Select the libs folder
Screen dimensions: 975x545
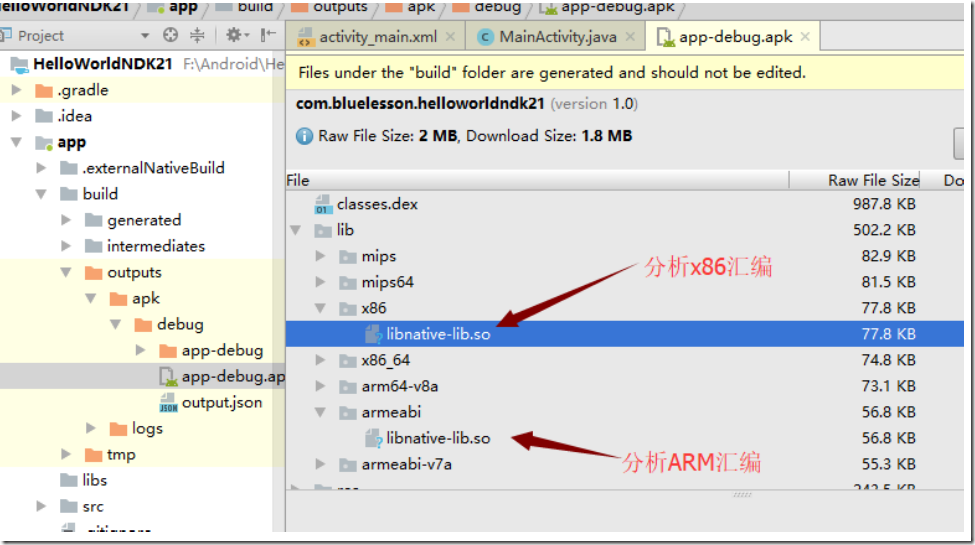[x=94, y=480]
